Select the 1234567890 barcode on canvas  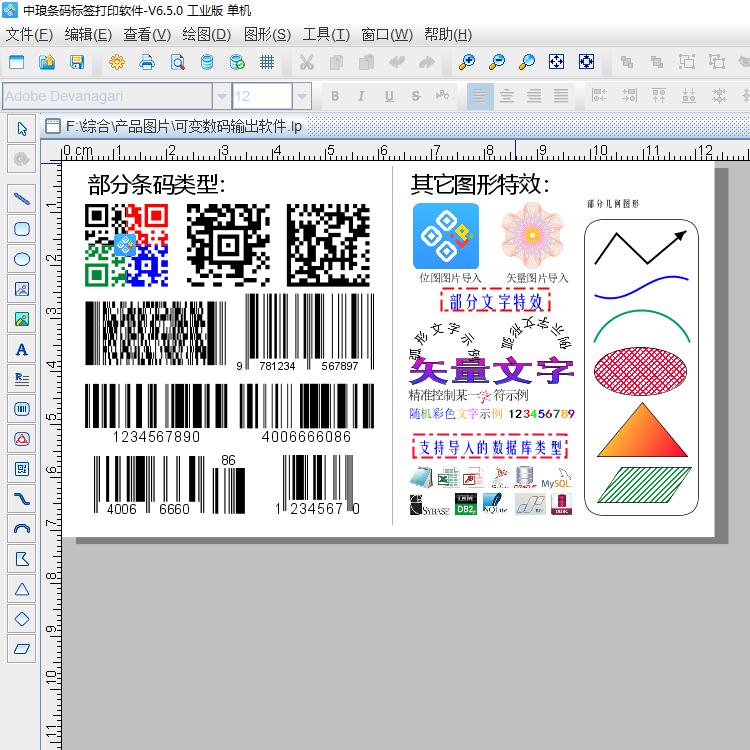click(x=156, y=414)
